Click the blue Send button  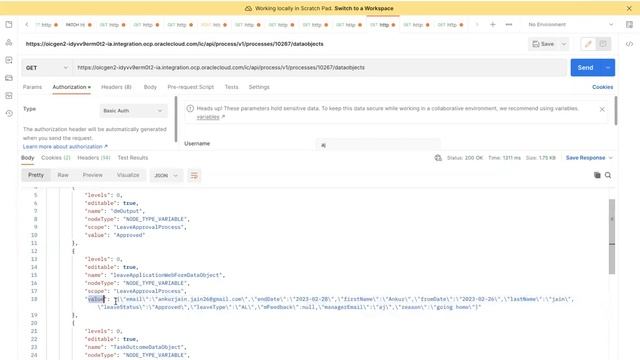point(586,68)
